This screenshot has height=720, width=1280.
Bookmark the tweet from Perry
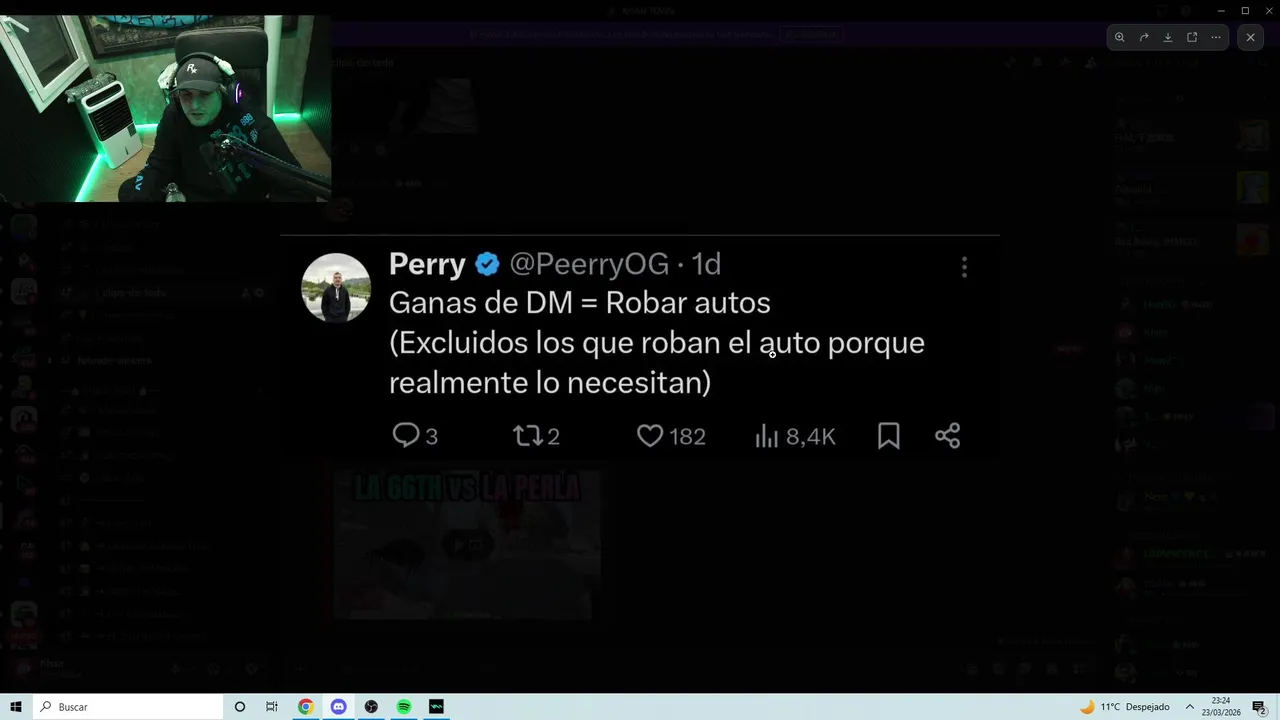(888, 436)
